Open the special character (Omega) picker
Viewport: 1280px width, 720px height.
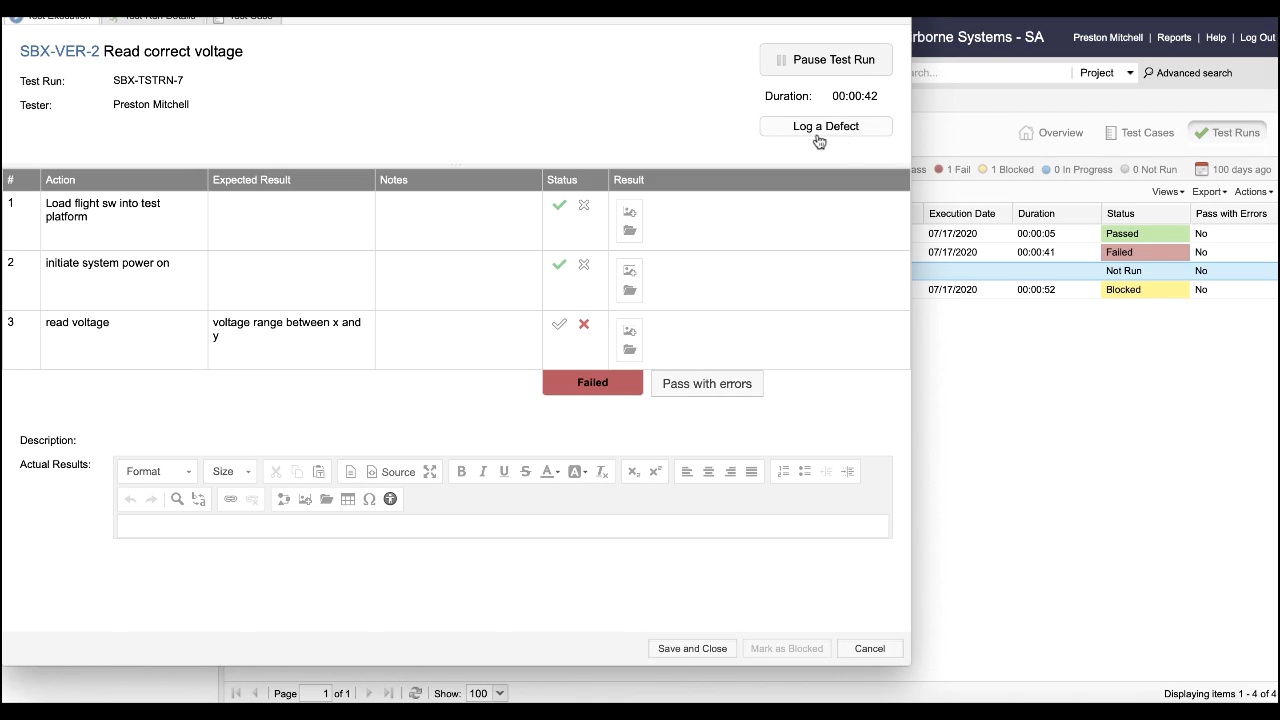pos(369,499)
